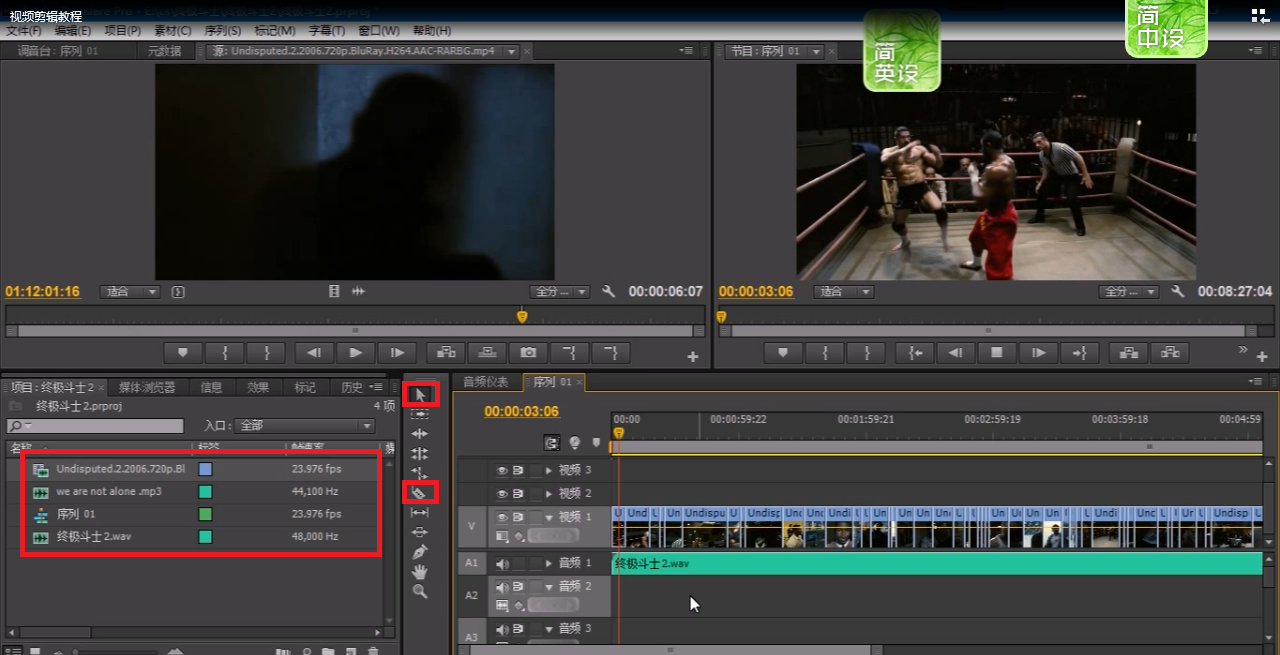Toggle sync lock on 视频 2 track
This screenshot has width=1280, height=655.
[x=519, y=494]
